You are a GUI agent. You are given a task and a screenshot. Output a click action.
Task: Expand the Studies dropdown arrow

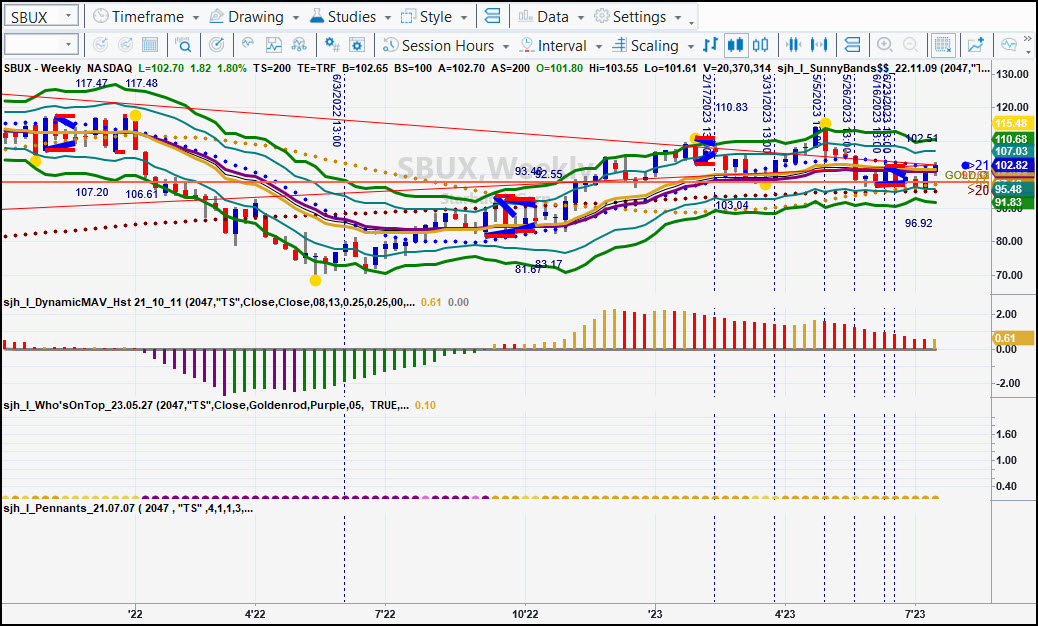(387, 17)
